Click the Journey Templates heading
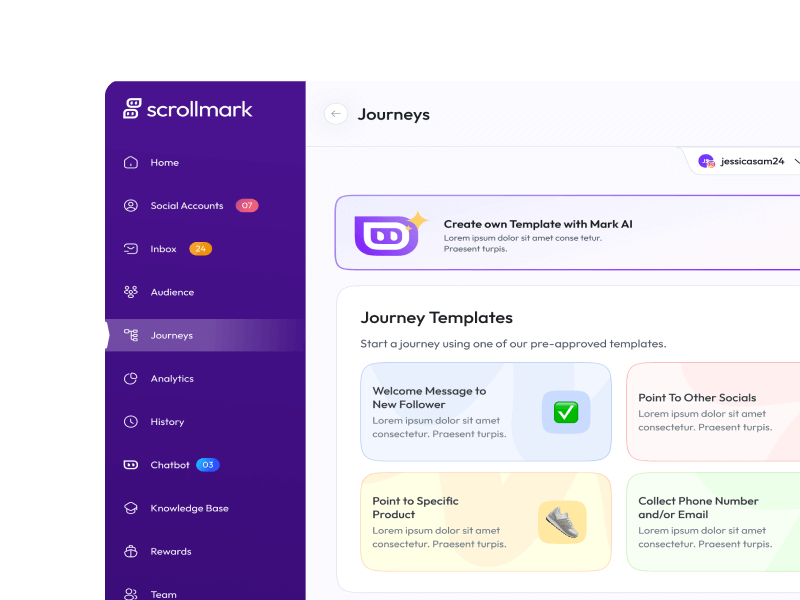Viewport: 800px width, 600px height. 436,317
